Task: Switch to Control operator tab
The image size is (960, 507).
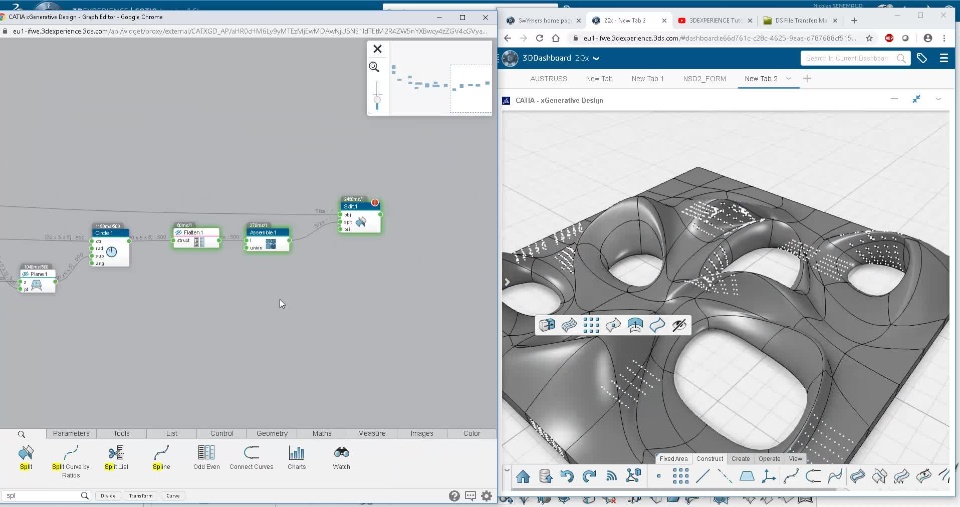Action: pos(222,434)
